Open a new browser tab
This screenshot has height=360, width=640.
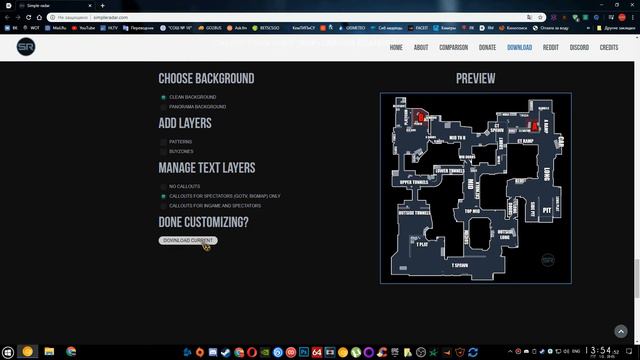coord(102,6)
